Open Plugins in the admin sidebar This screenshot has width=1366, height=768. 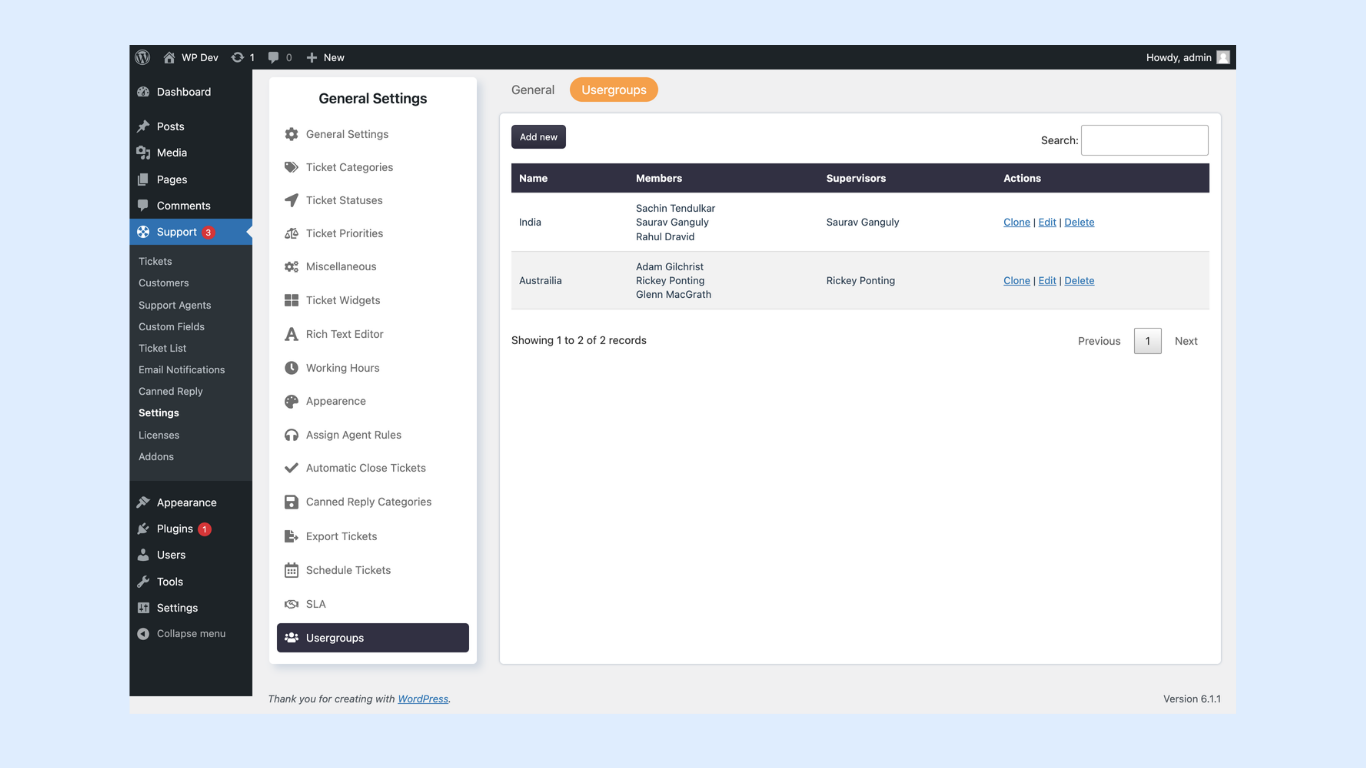(x=174, y=529)
